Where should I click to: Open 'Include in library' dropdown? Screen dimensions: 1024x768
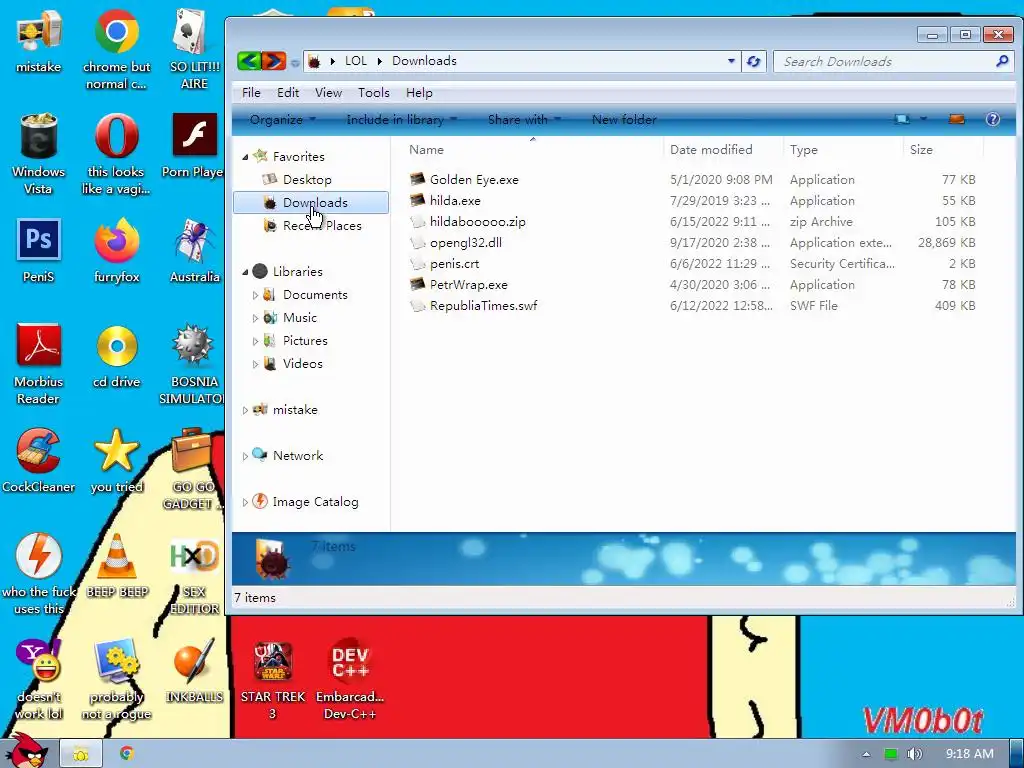(401, 120)
